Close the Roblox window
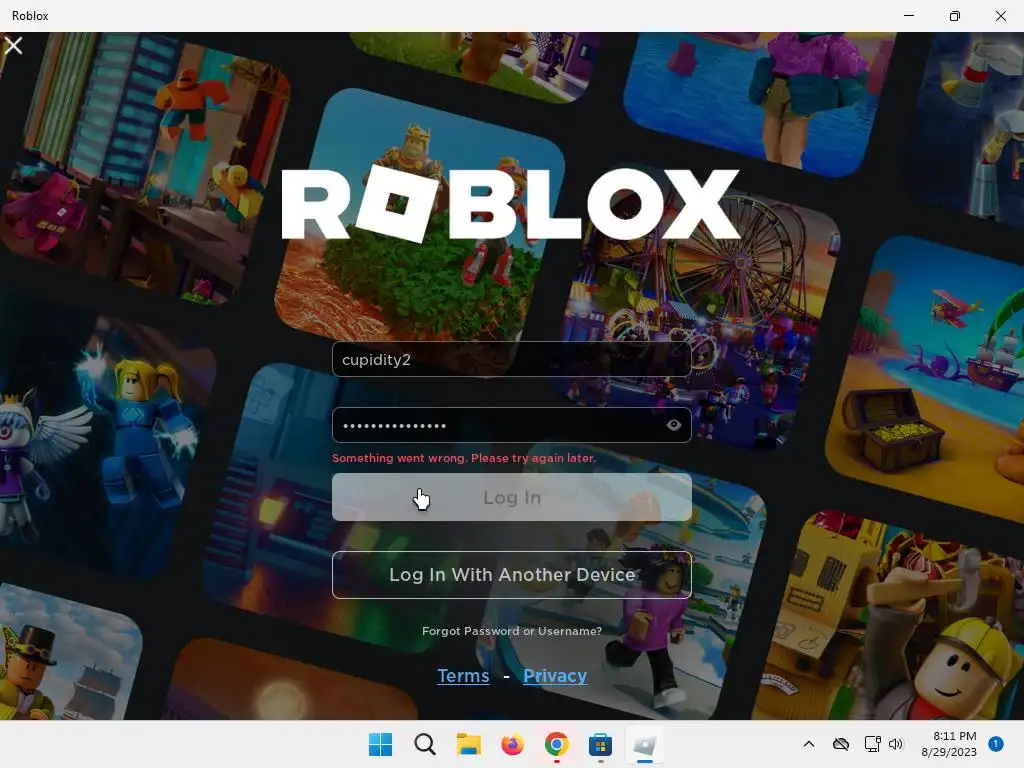The height and width of the screenshot is (768, 1024). (1000, 16)
